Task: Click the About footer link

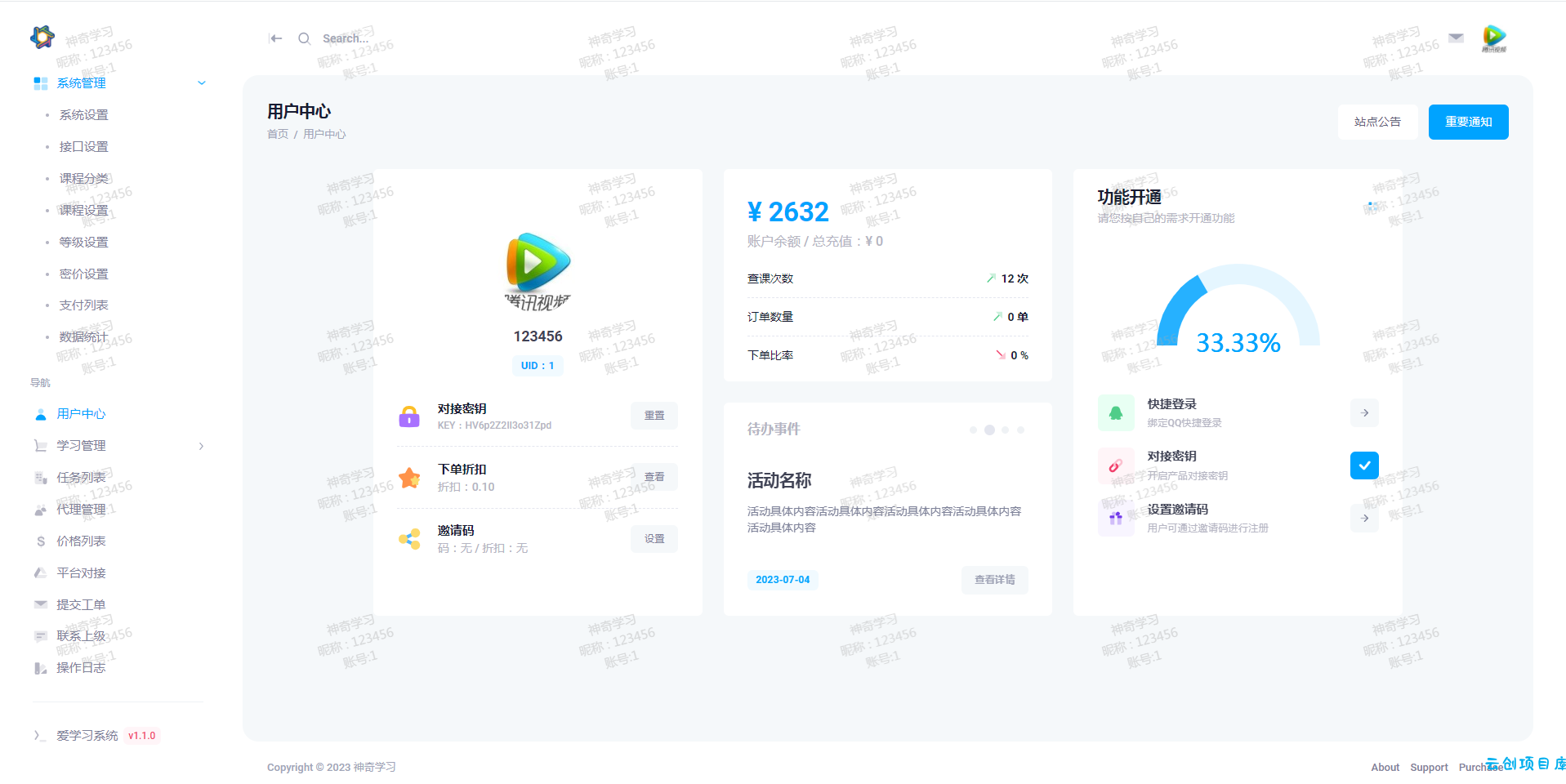Action: tap(1385, 768)
